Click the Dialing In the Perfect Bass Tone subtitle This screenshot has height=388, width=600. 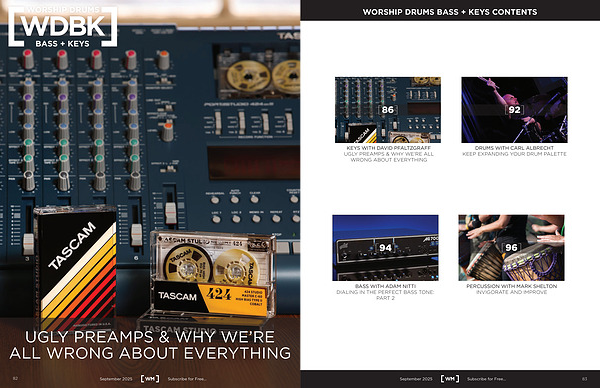(385, 295)
